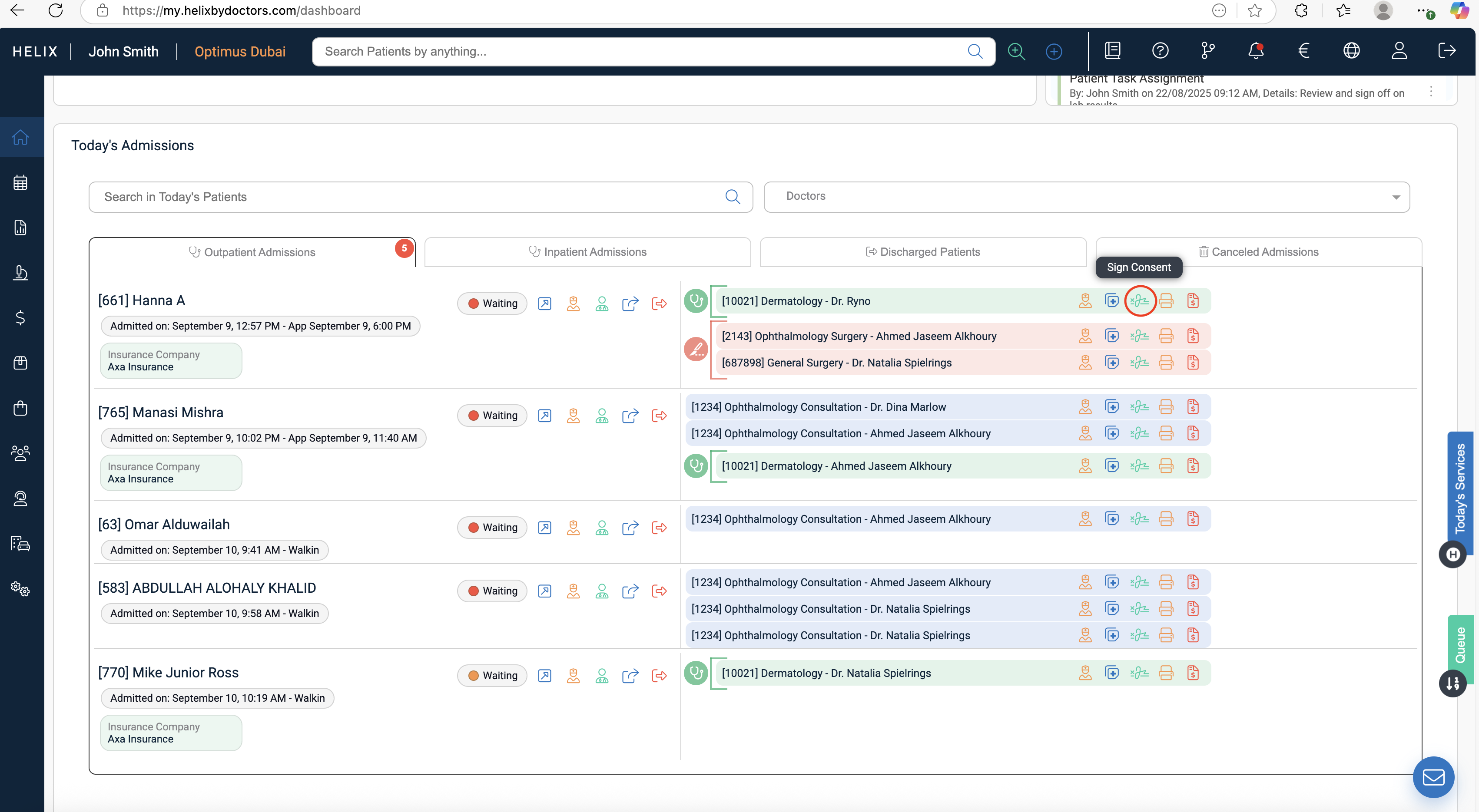Screen dimensions: 1479x812
Task: Open the calendar icon in left sidebar
Action: pos(21,182)
